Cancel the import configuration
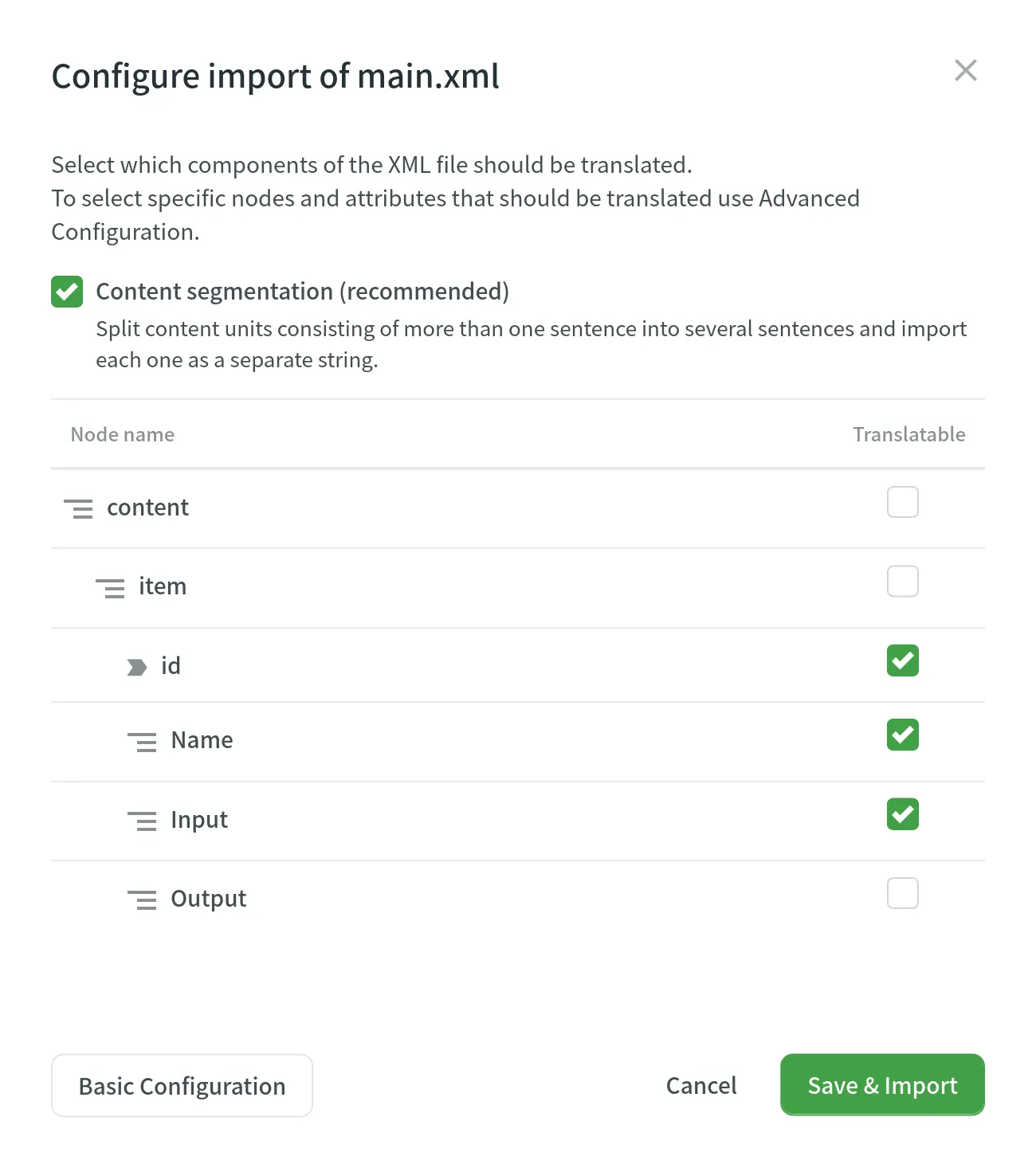This screenshot has width=1036, height=1168. 700,1085
